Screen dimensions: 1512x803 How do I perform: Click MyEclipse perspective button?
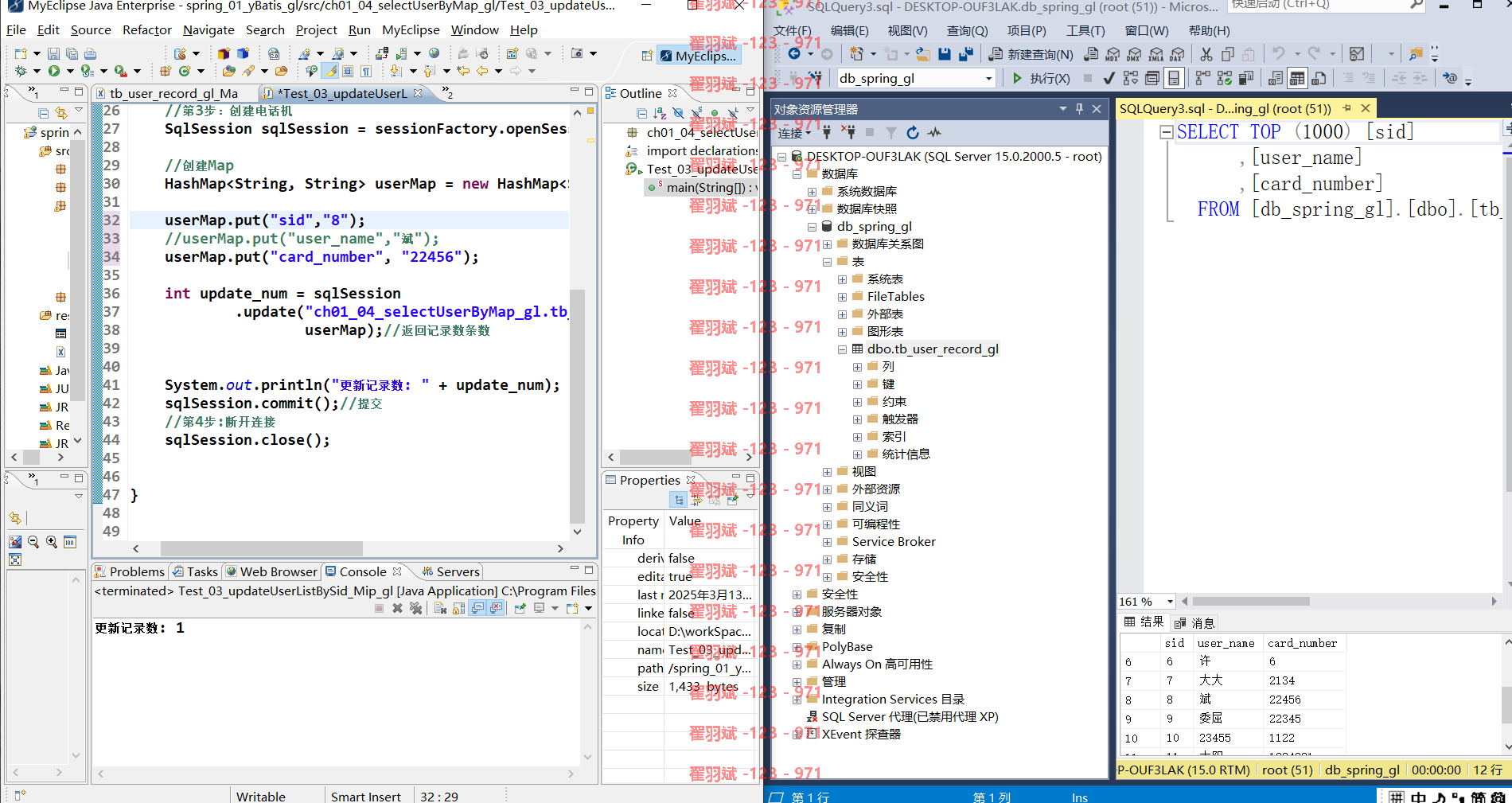698,56
